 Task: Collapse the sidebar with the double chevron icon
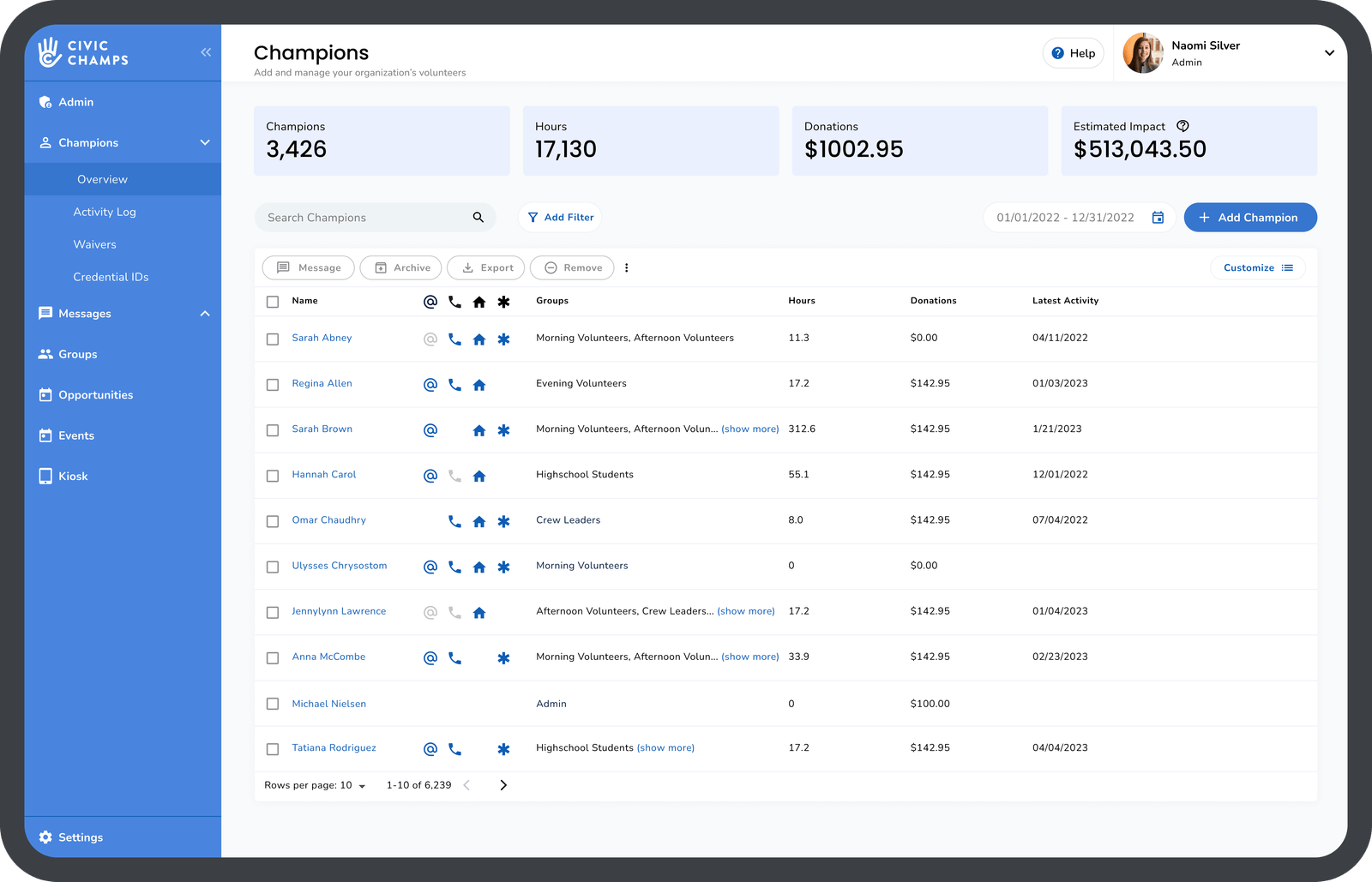tap(206, 52)
